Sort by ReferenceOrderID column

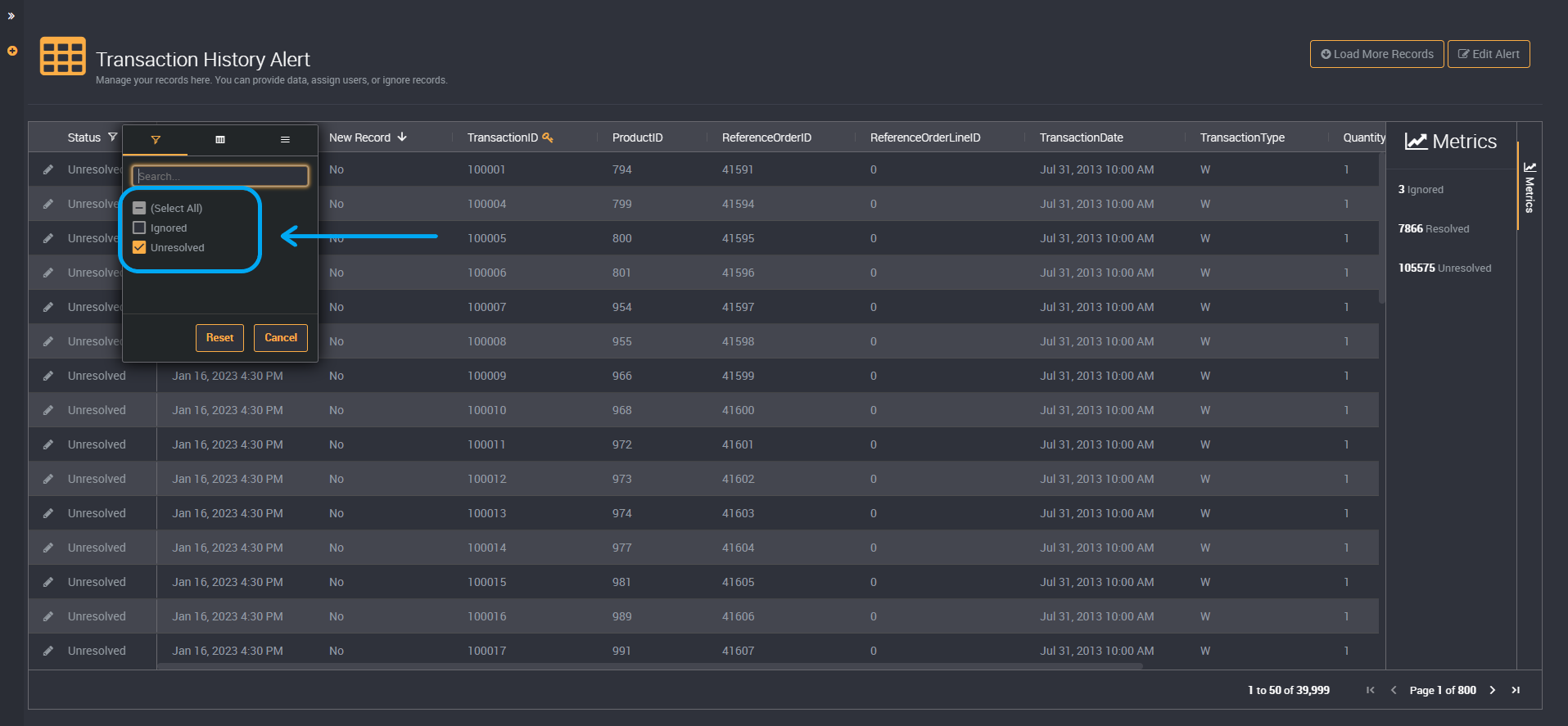(766, 138)
